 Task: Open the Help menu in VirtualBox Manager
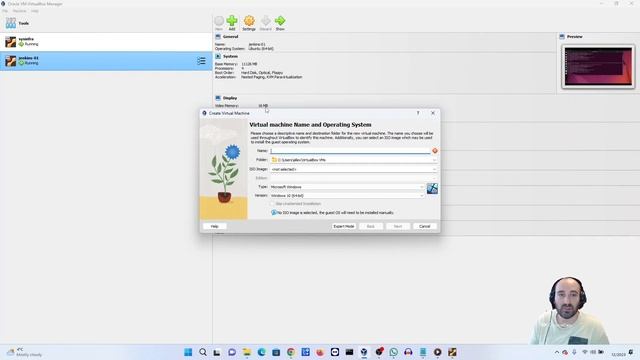(35, 11)
